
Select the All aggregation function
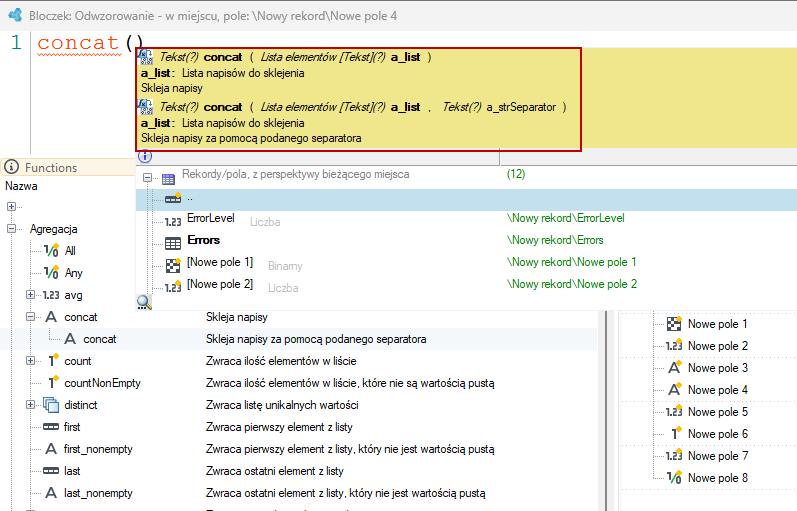pos(70,251)
